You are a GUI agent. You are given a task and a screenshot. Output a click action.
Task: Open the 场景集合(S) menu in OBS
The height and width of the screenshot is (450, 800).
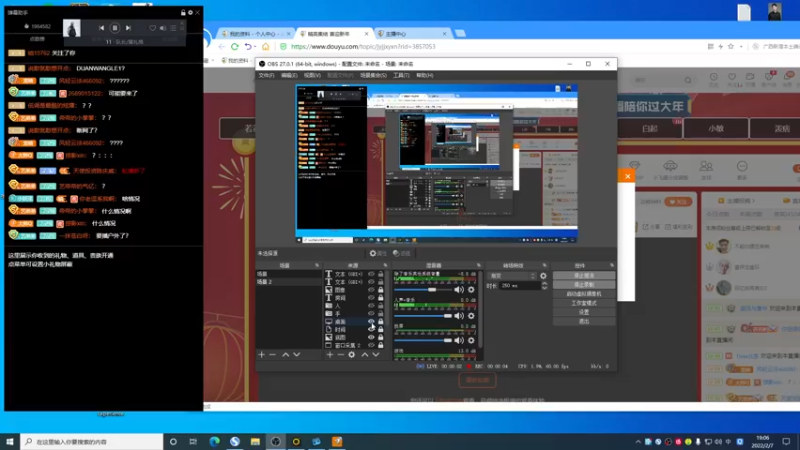[373, 75]
